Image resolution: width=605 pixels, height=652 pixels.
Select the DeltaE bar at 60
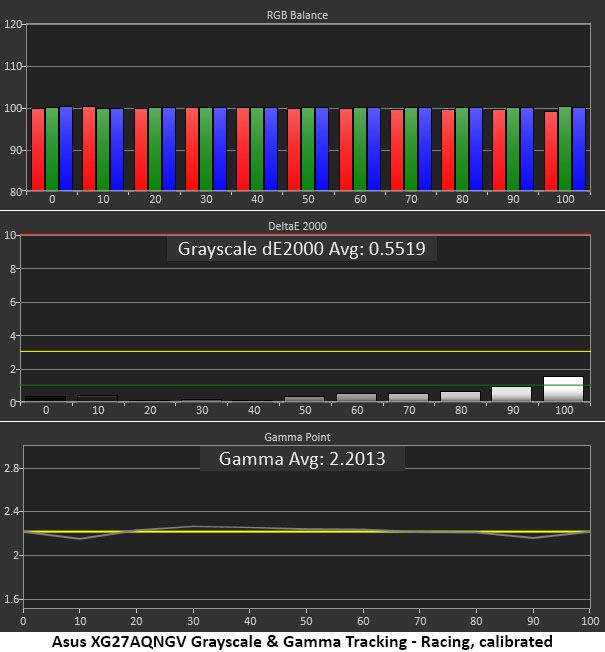356,398
